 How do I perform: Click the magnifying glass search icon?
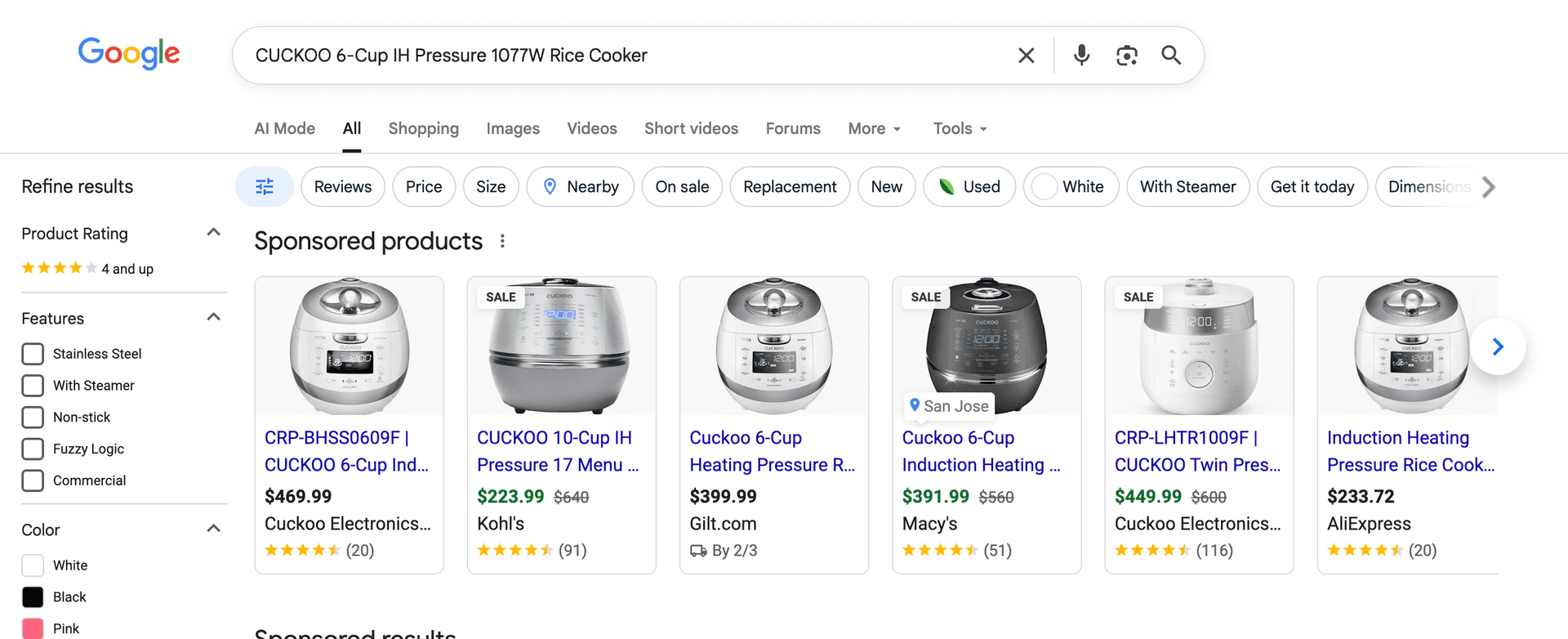coord(1171,56)
